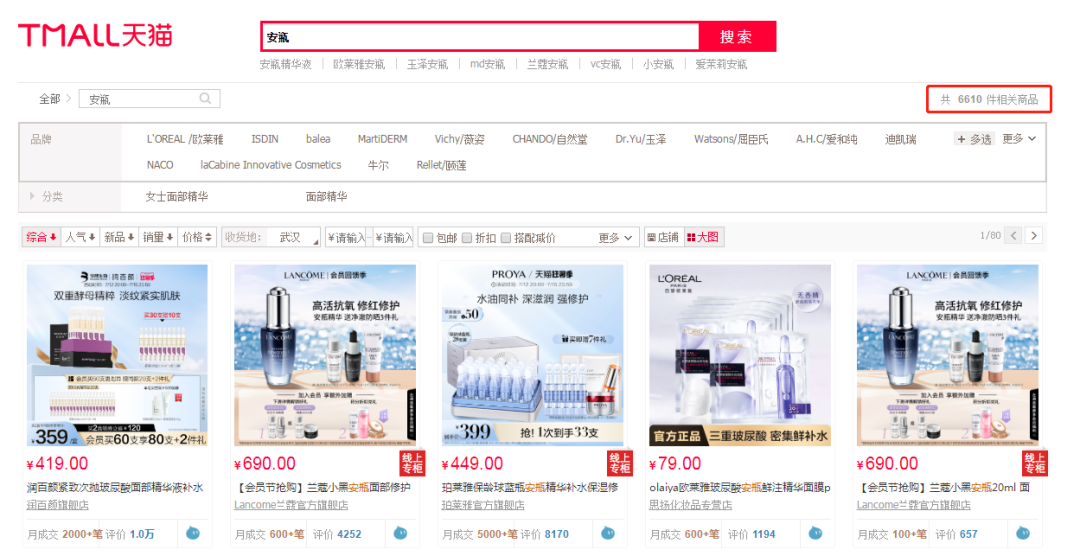Sort results by 人气

coord(80,237)
